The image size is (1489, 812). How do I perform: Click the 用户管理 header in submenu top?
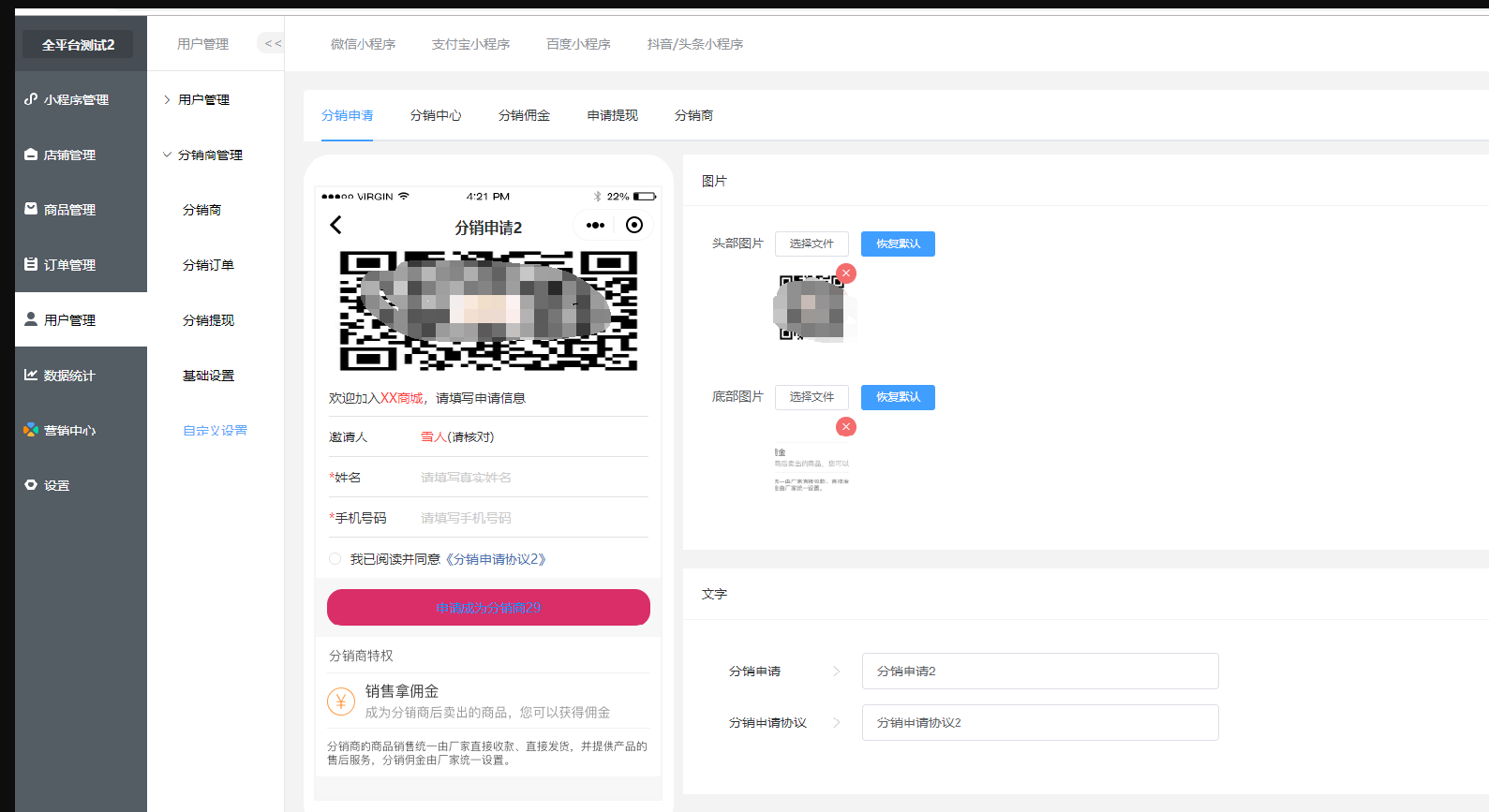coord(203,44)
